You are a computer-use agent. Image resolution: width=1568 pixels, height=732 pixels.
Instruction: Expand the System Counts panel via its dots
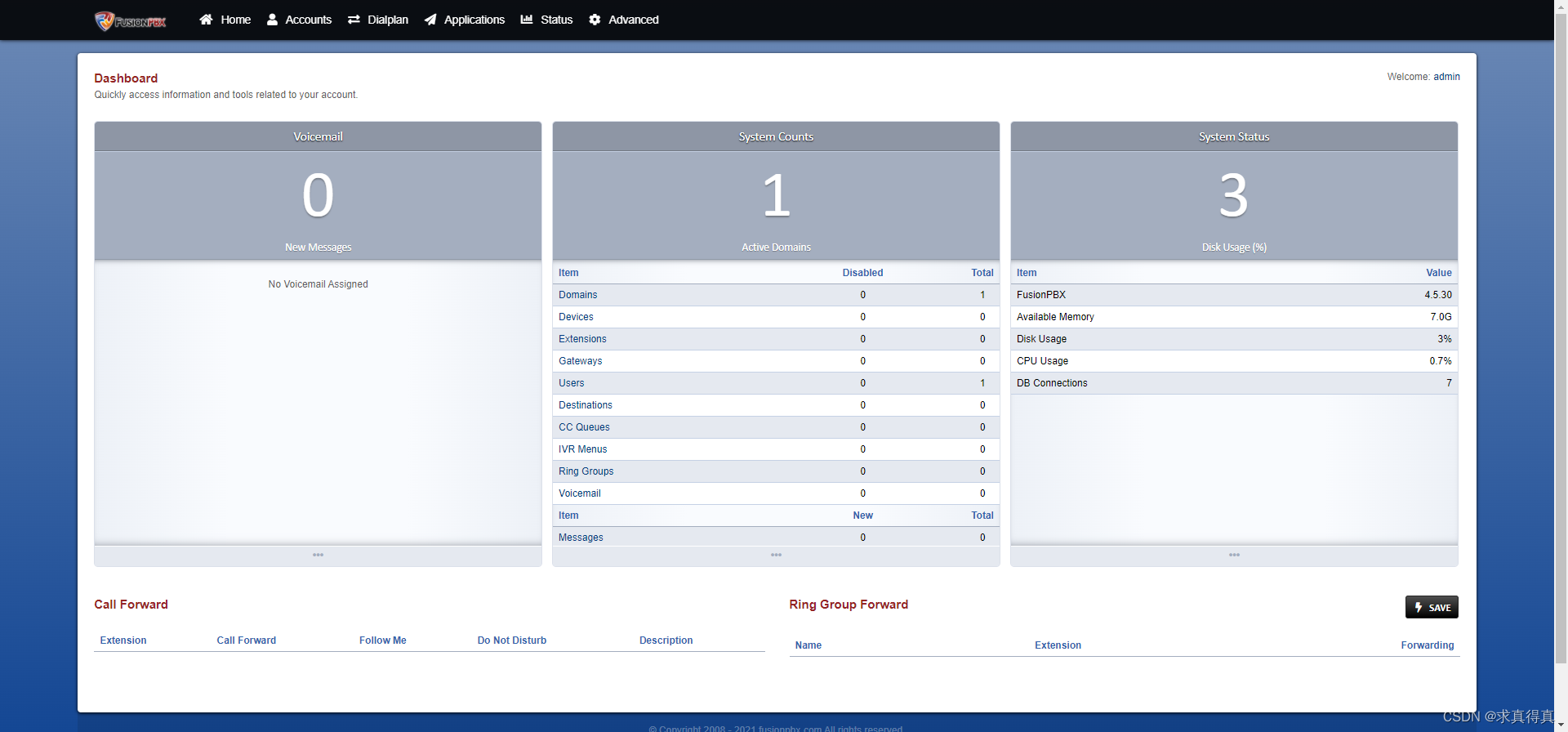(x=776, y=556)
